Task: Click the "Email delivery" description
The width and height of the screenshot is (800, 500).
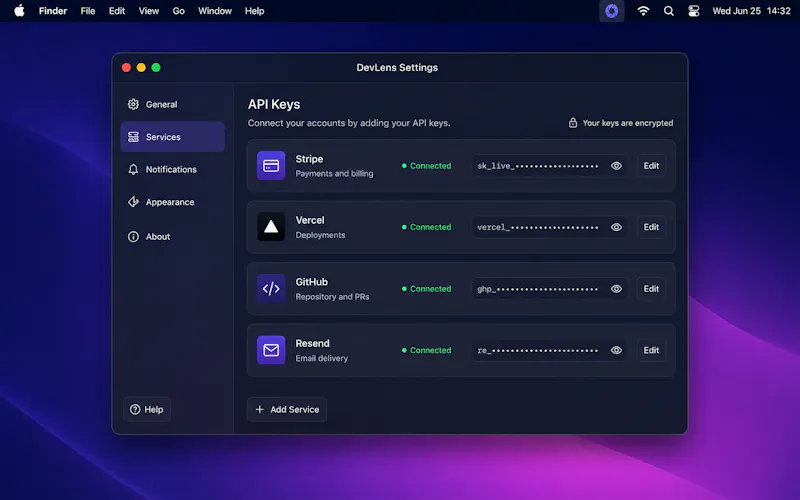Action: [x=321, y=358]
